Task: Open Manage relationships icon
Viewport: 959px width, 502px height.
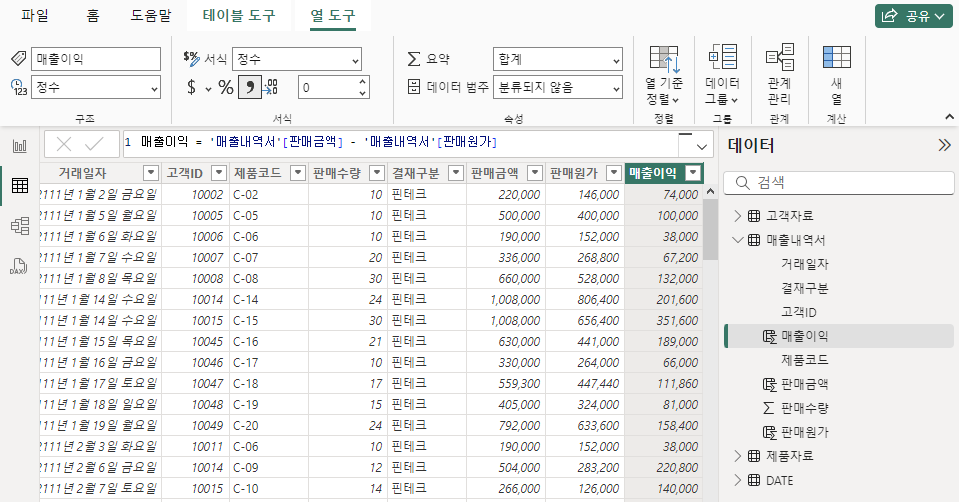Action: 780,57
